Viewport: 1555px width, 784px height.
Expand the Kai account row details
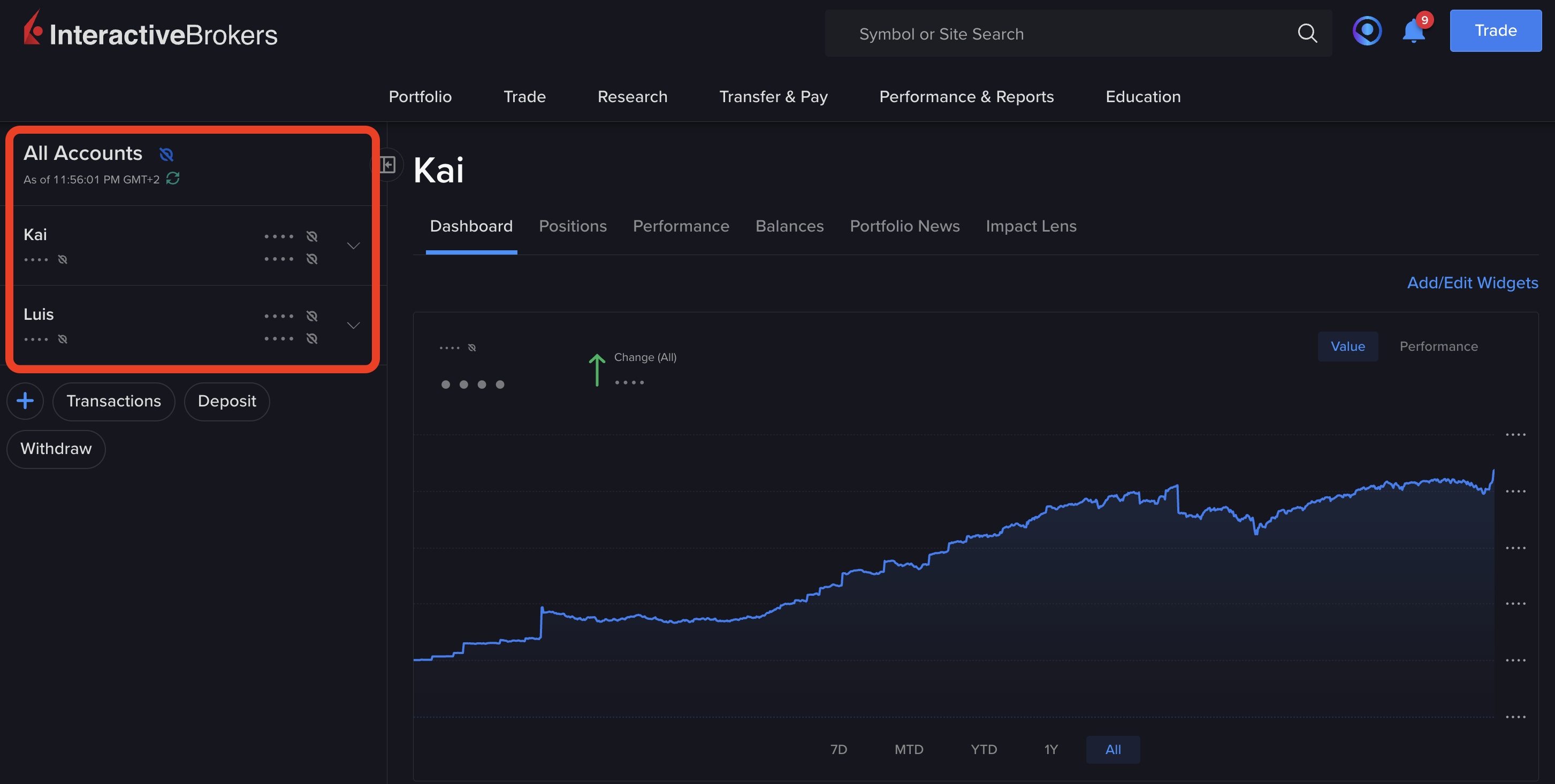click(353, 245)
